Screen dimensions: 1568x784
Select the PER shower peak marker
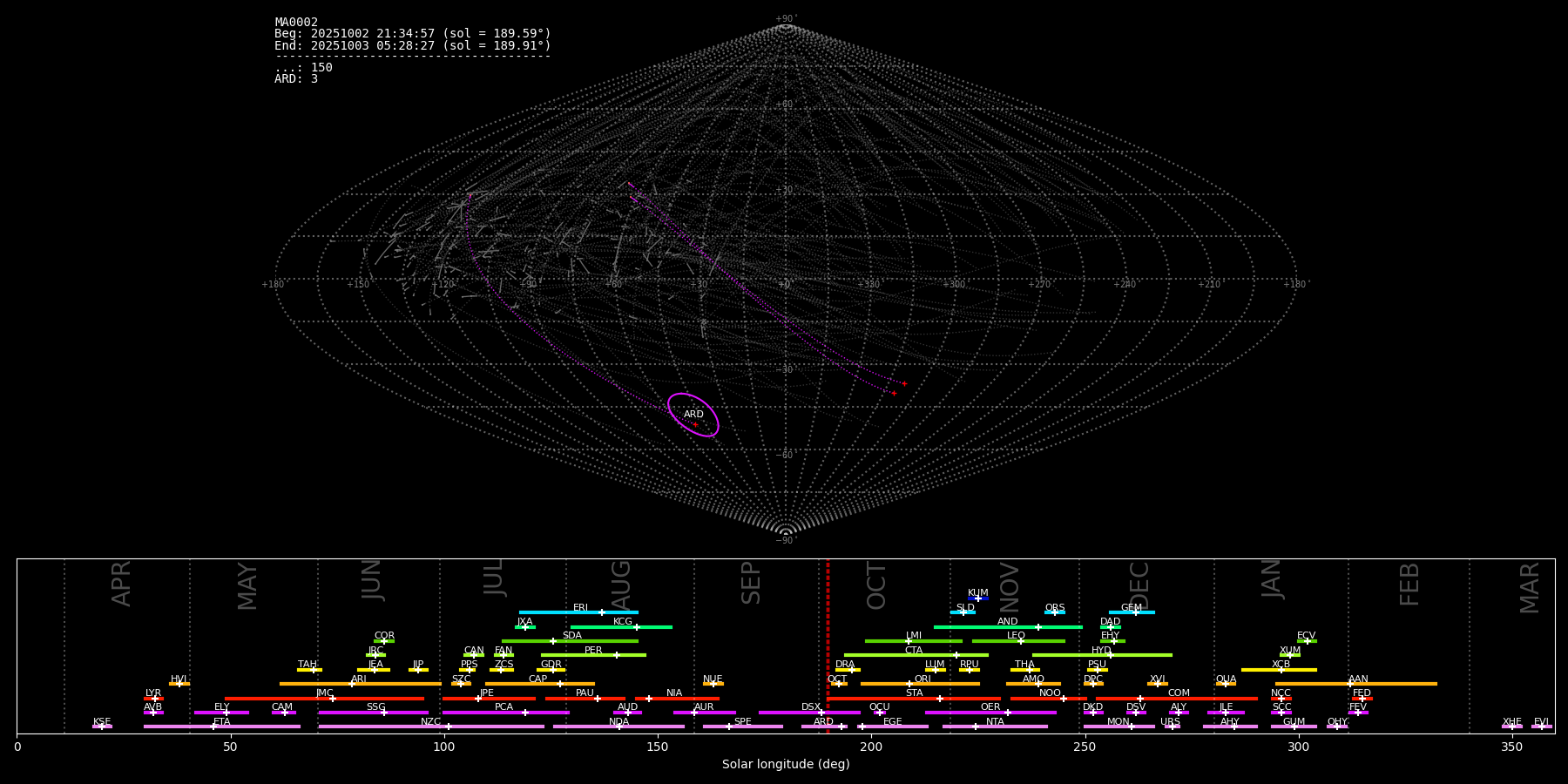(x=617, y=655)
